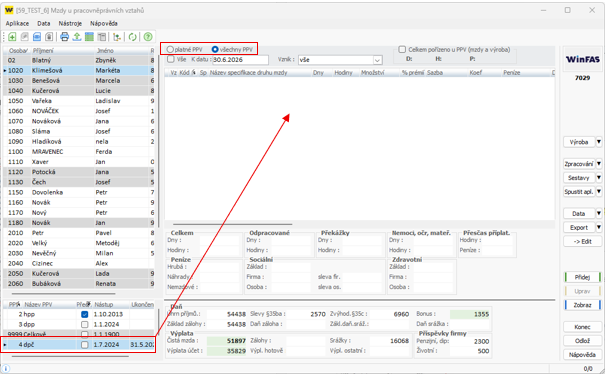Click the add new record toolbar icon
Image resolution: width=609 pixels, height=375 pixels.
click(12, 37)
